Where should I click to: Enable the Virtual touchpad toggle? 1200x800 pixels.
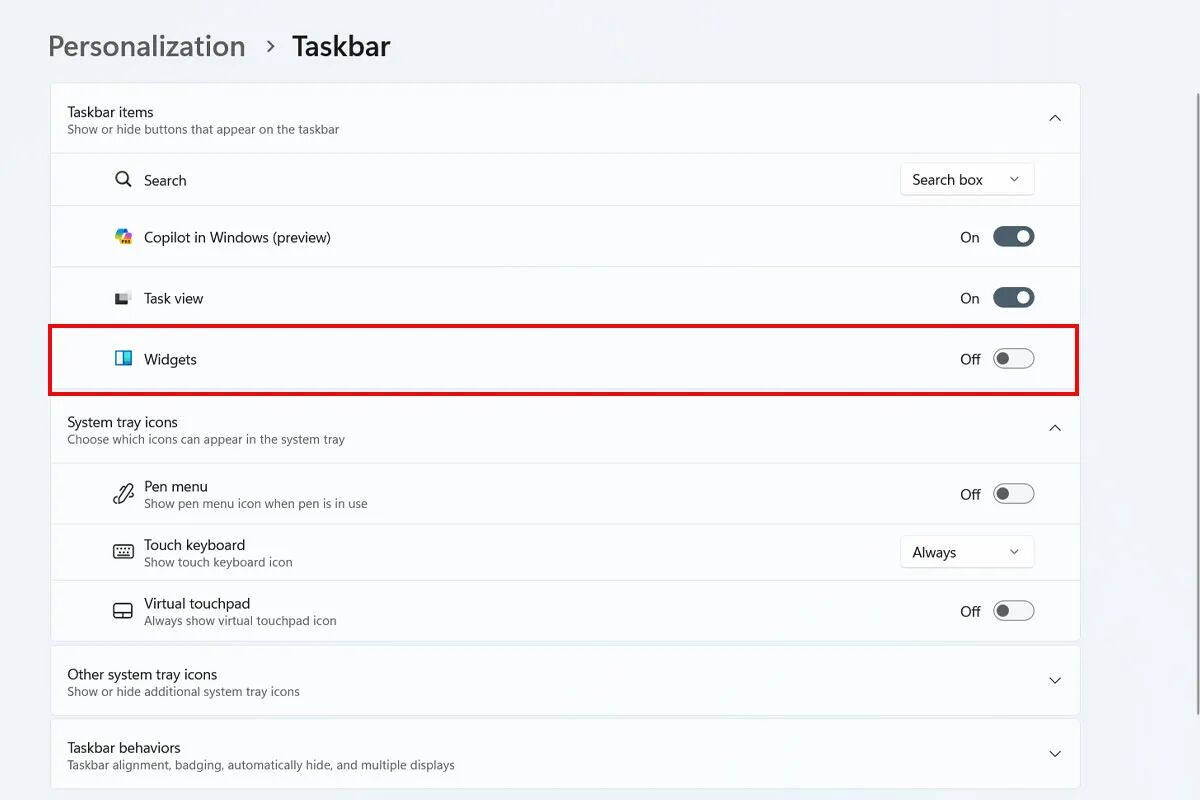point(1013,611)
